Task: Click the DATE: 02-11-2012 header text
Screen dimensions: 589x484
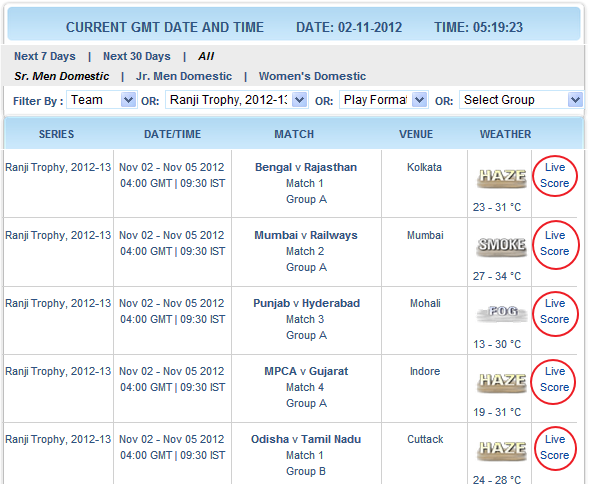Action: 349,27
